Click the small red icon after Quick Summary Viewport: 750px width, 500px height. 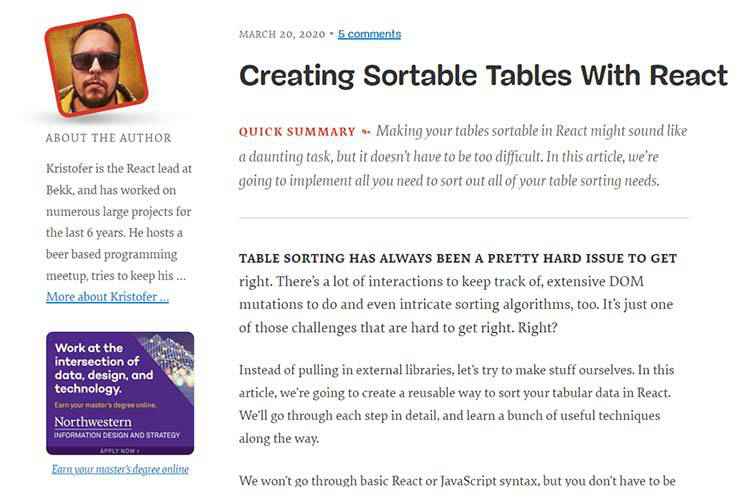pos(366,132)
